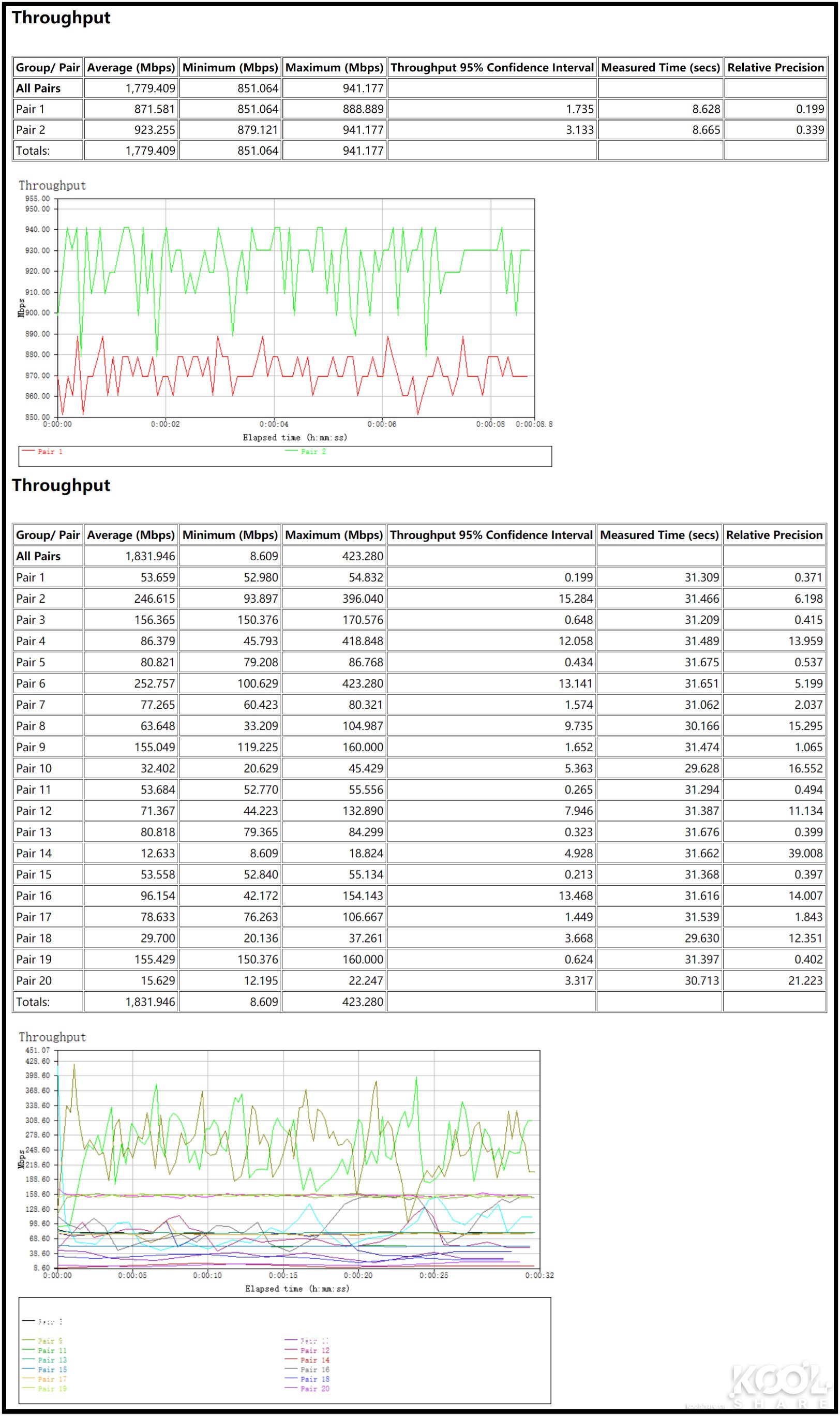
Task: Click the Relative Precision column header
Action: point(776,67)
